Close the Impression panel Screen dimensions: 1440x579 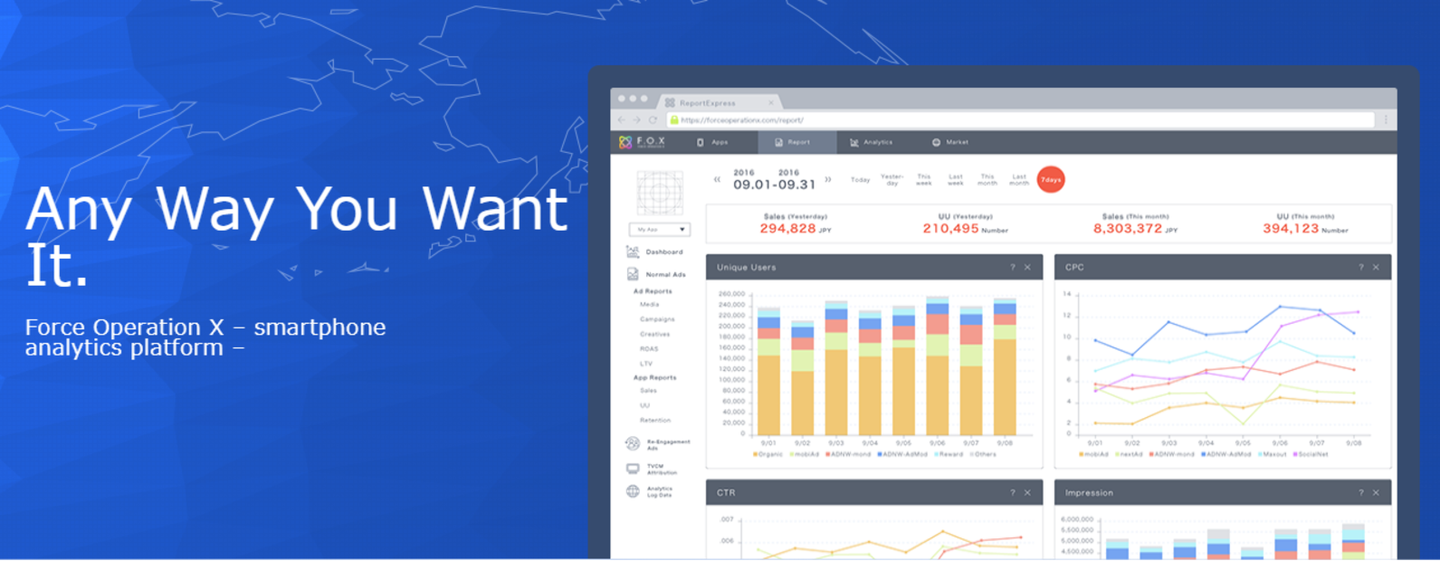(x=1376, y=492)
